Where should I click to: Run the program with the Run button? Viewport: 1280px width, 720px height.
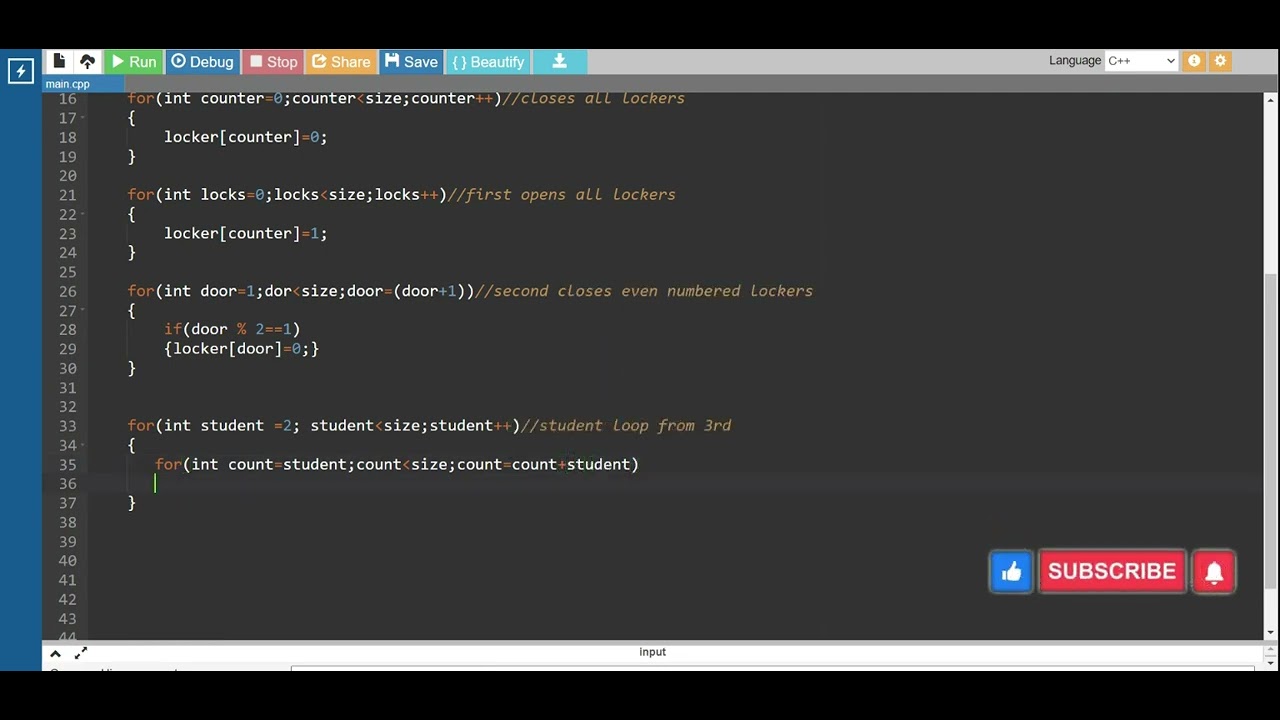point(133,62)
